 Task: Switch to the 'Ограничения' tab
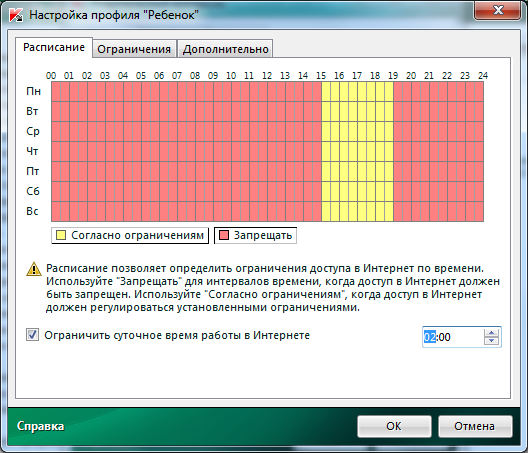pos(134,49)
